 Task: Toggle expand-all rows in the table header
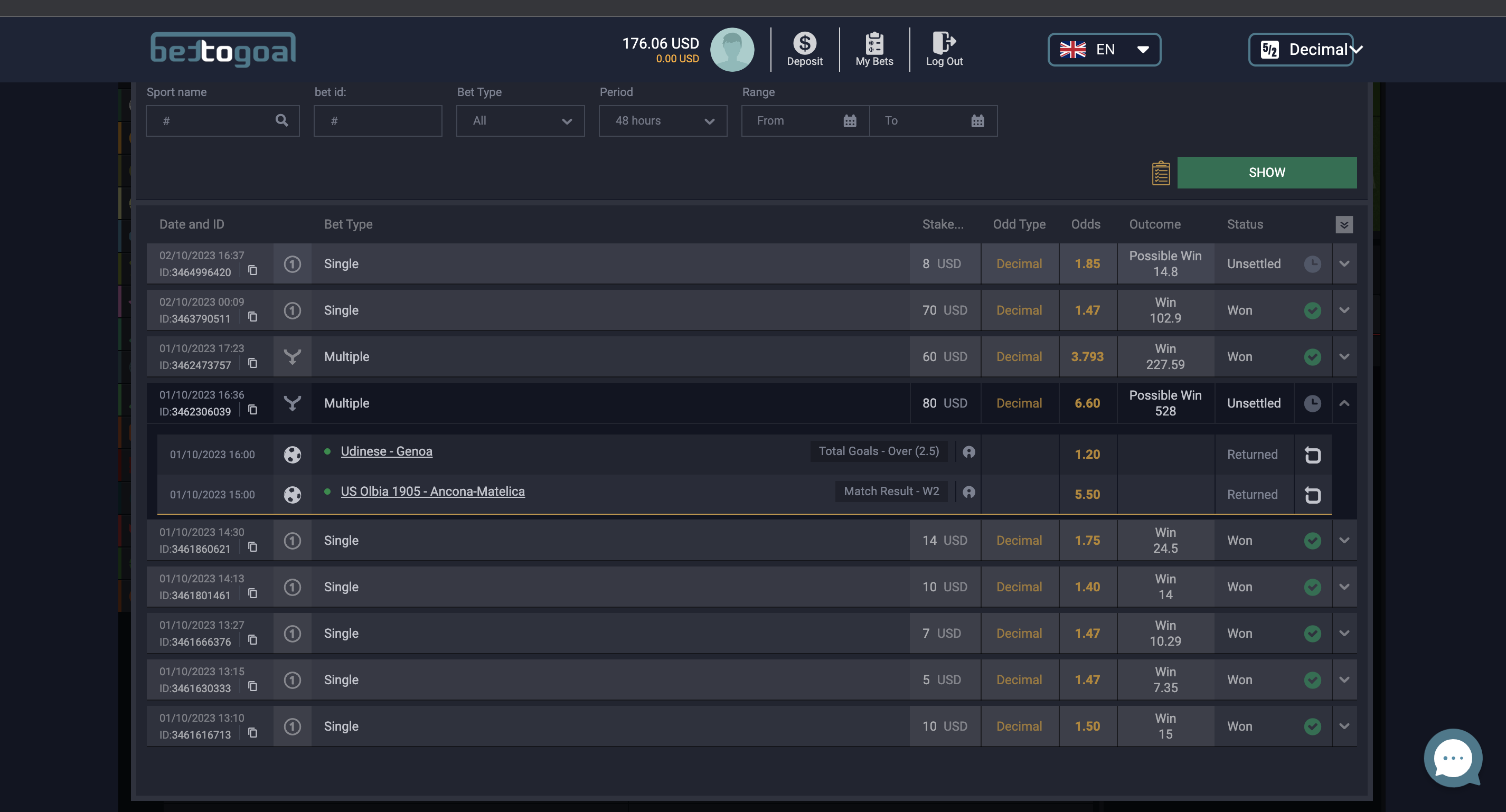(1344, 224)
